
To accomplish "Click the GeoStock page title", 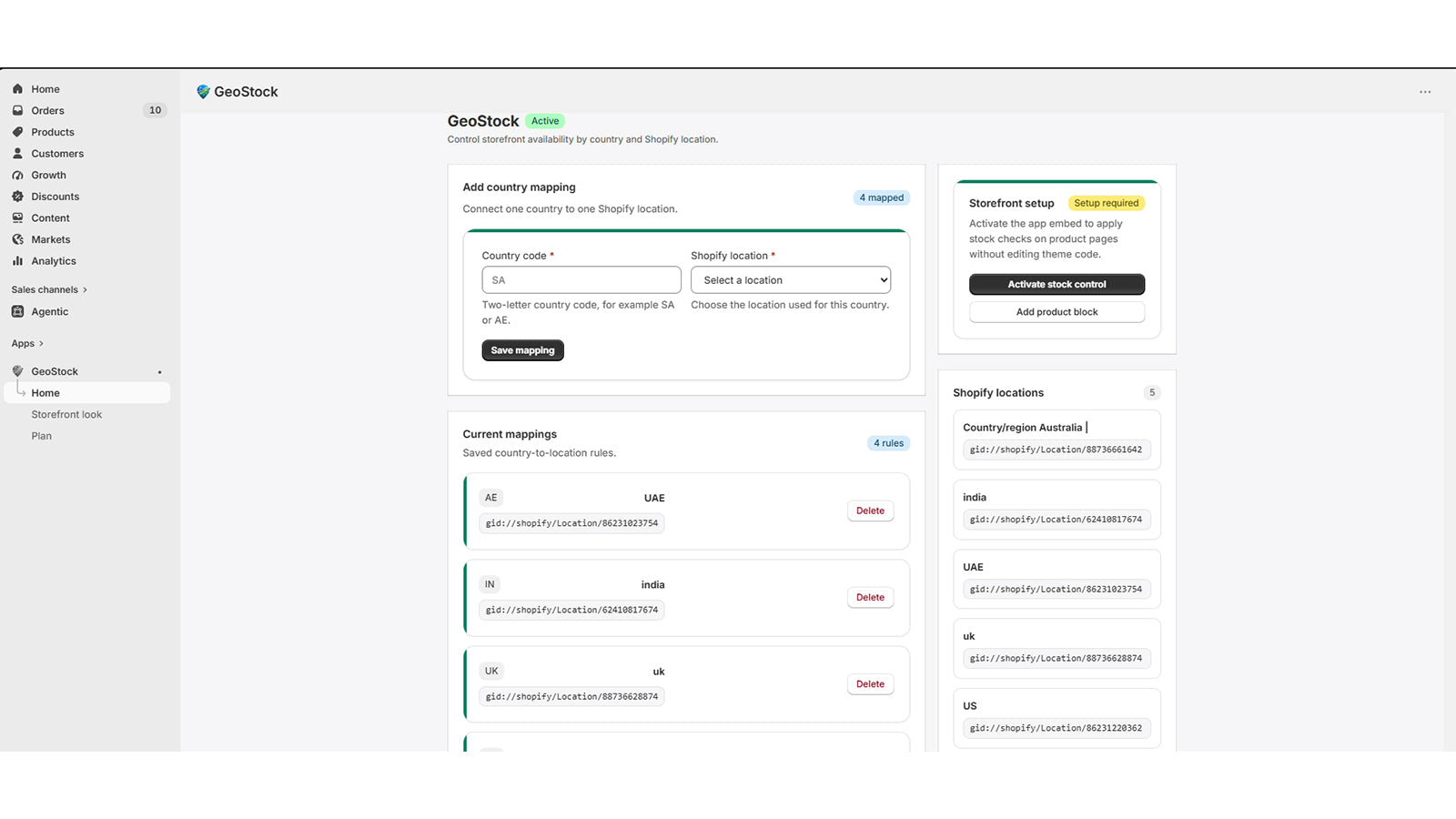I will tap(483, 121).
